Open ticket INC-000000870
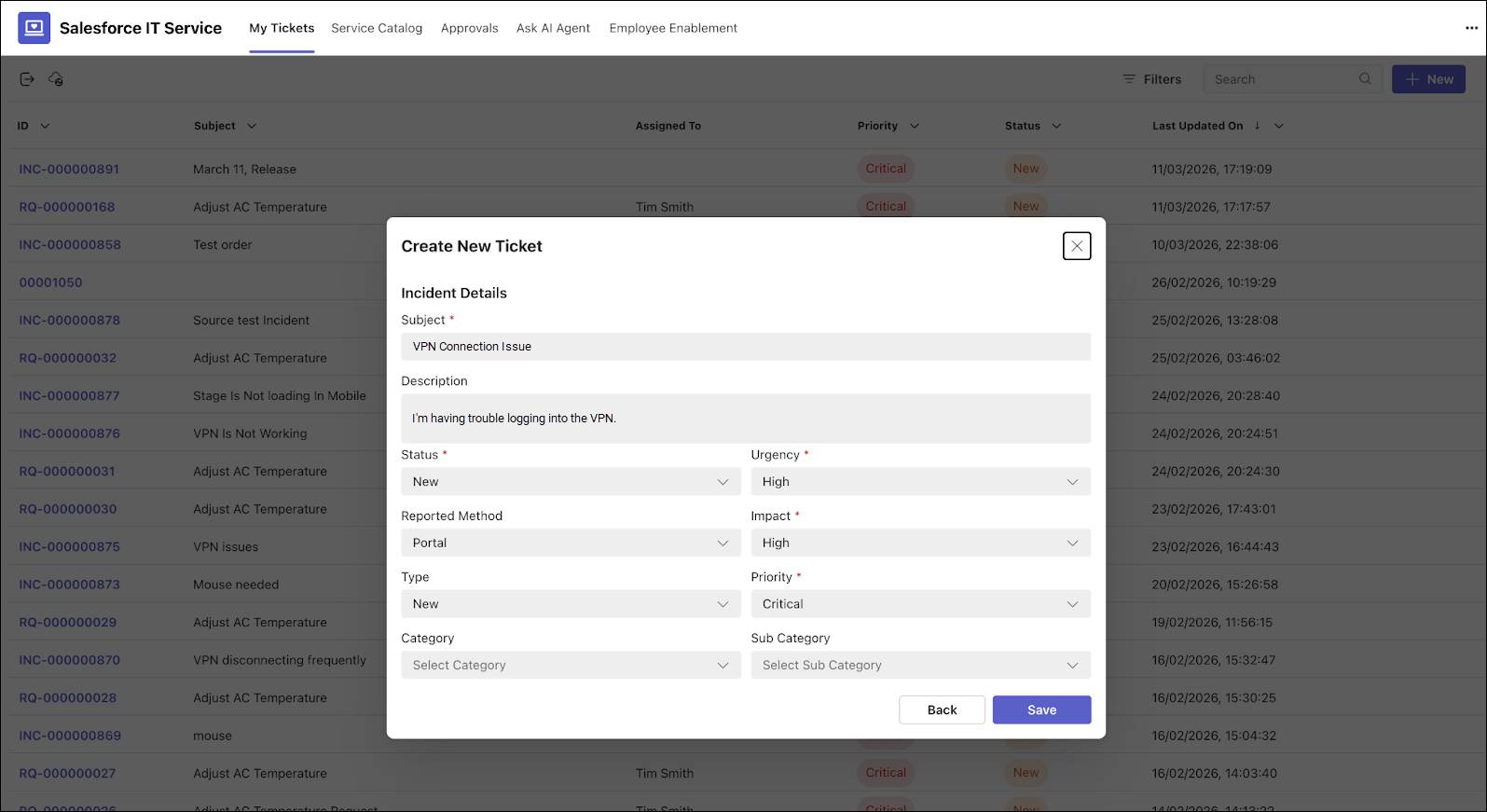The image size is (1487, 812). [69, 660]
